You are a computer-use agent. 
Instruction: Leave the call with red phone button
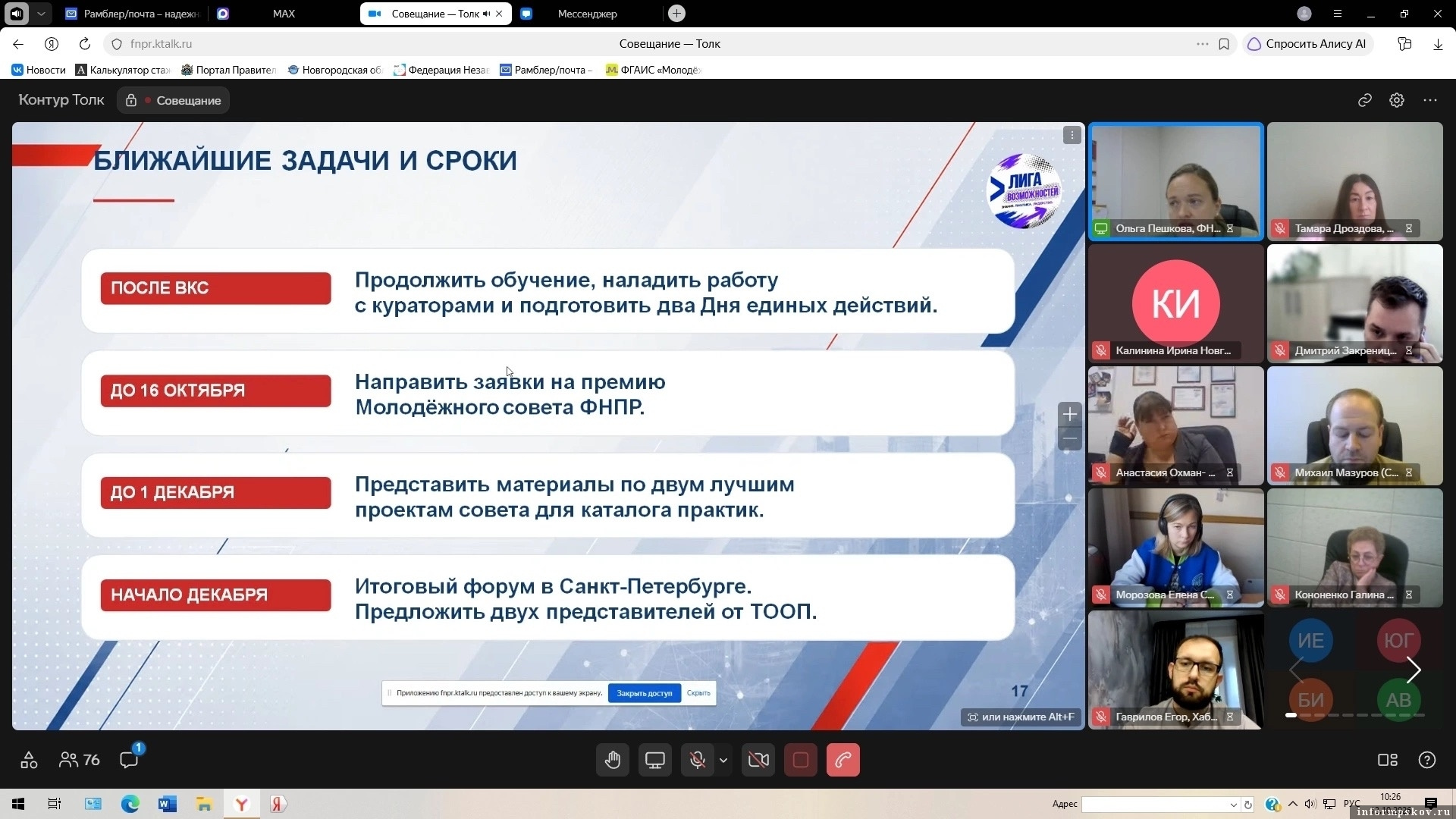[843, 760]
